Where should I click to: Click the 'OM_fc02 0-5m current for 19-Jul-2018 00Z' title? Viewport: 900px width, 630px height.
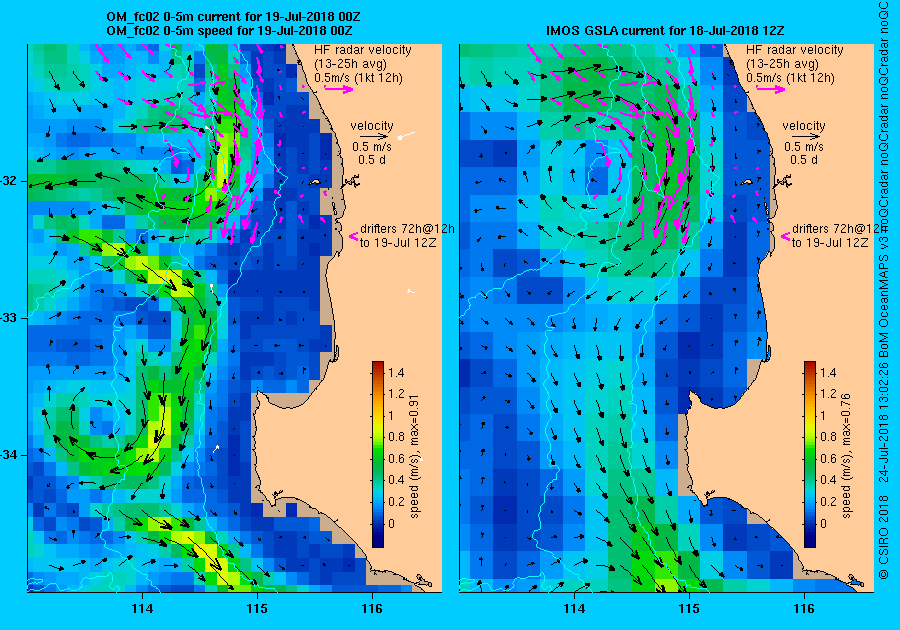coord(234,17)
